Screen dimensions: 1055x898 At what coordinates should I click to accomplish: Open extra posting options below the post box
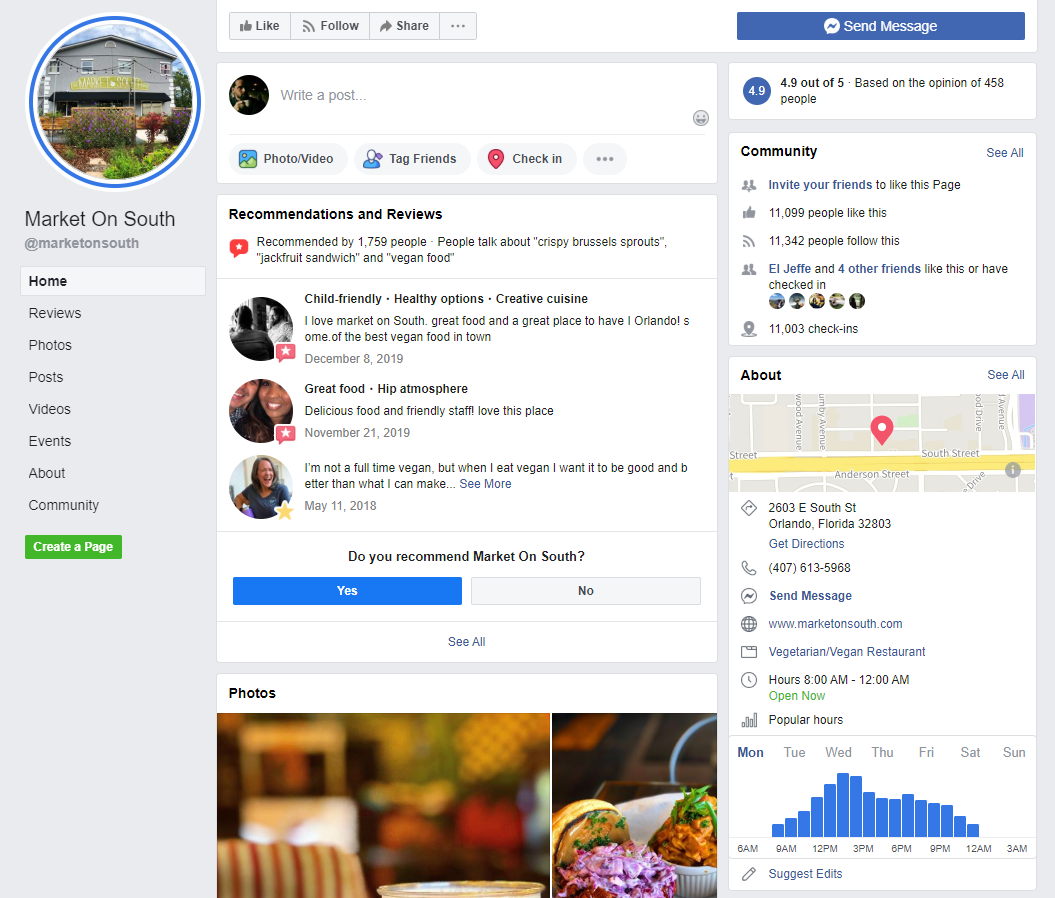604,158
